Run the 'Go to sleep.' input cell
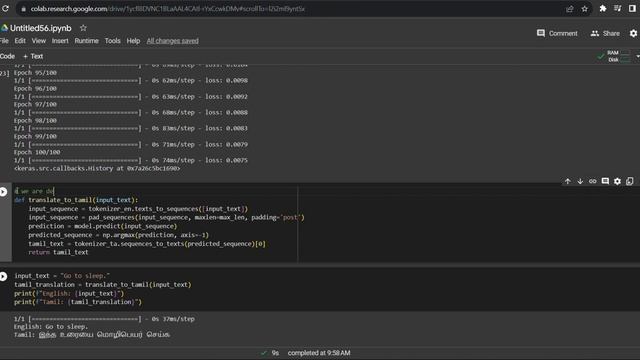 coord(3,276)
